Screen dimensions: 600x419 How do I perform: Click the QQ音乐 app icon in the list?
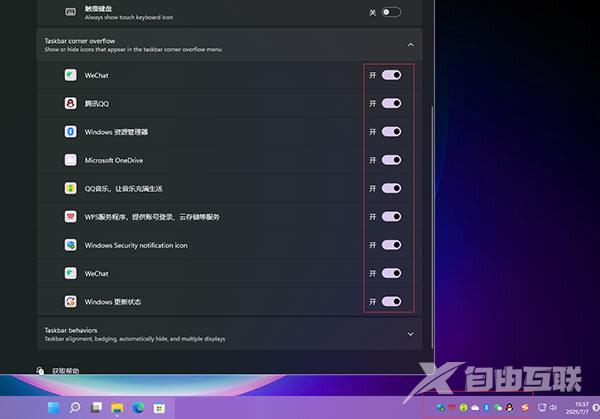click(70, 188)
